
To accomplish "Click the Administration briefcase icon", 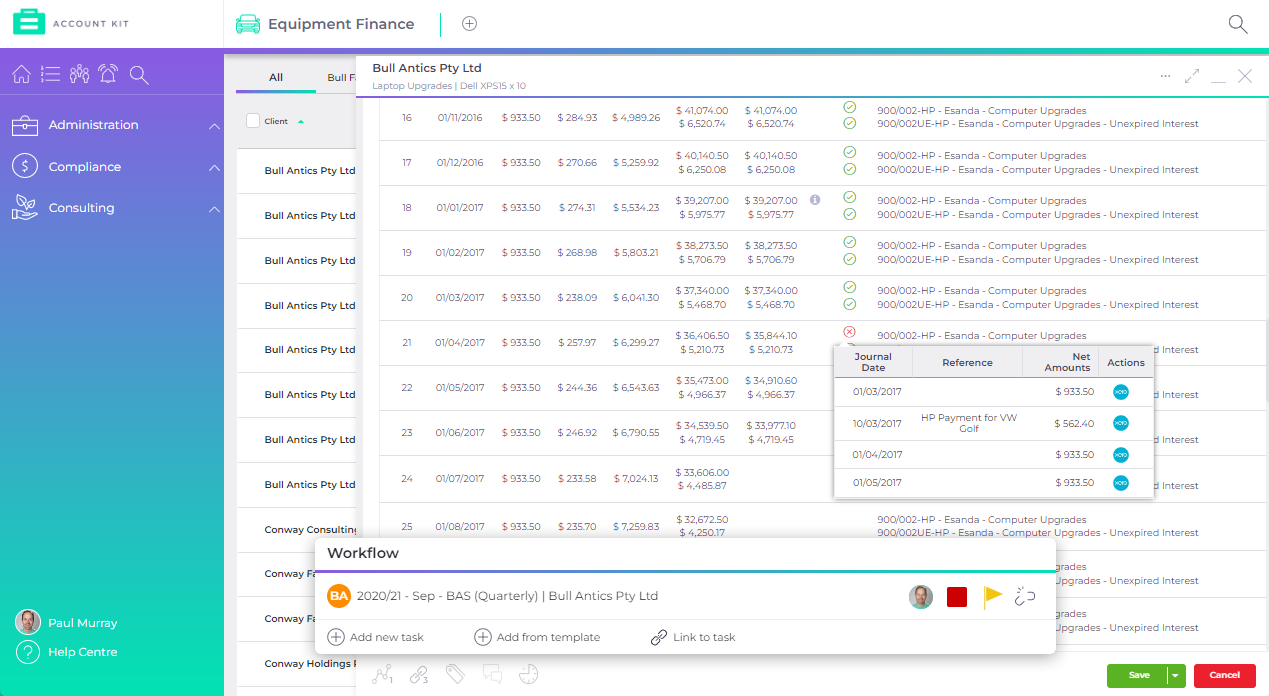I will 25,125.
